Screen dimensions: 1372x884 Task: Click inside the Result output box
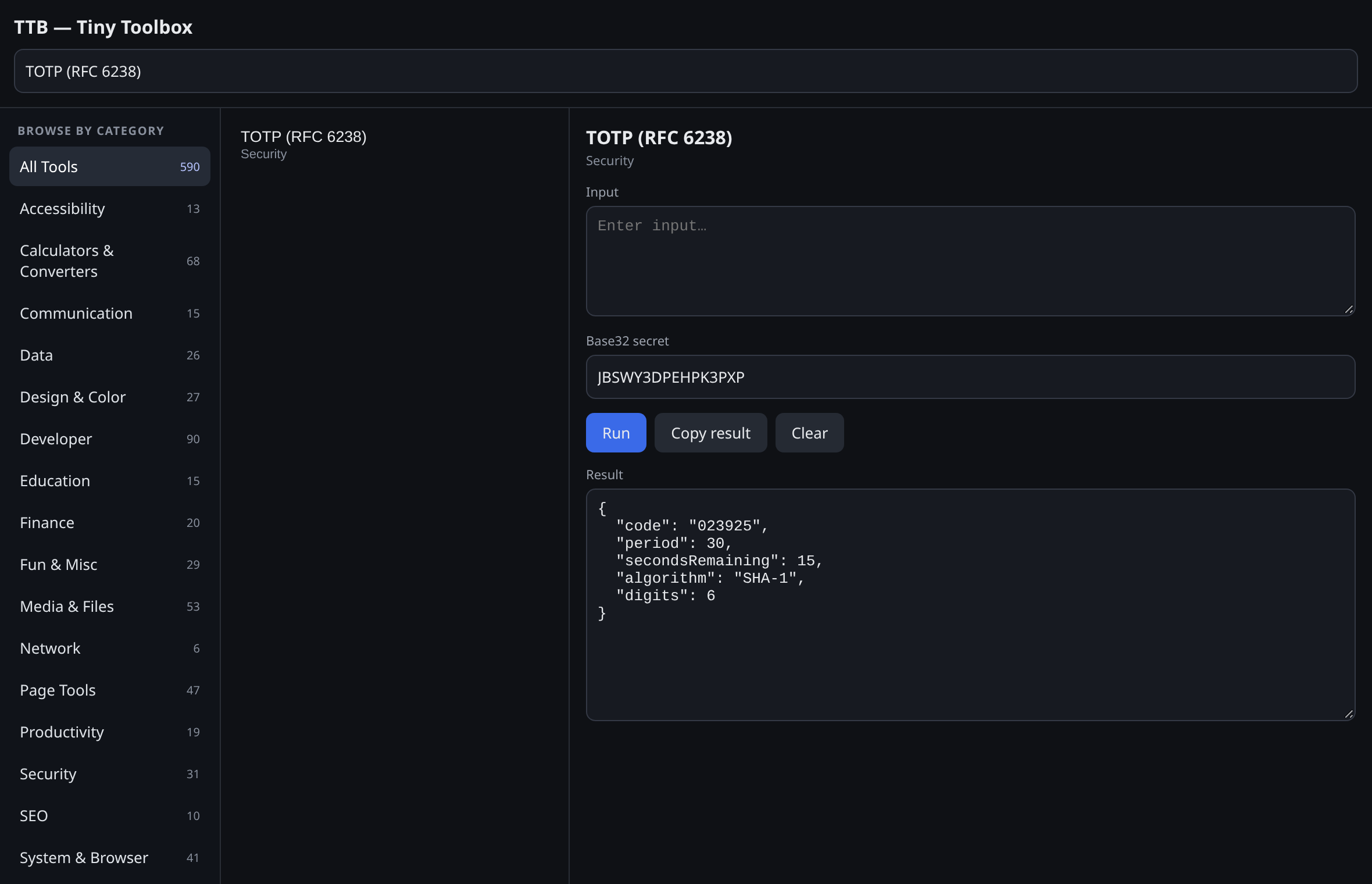(x=970, y=605)
